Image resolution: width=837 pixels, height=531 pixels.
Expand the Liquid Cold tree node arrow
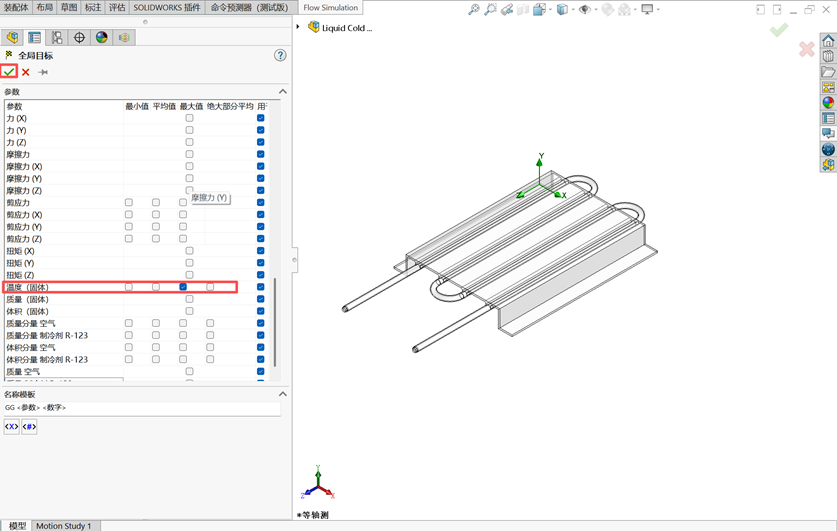[x=298, y=27]
